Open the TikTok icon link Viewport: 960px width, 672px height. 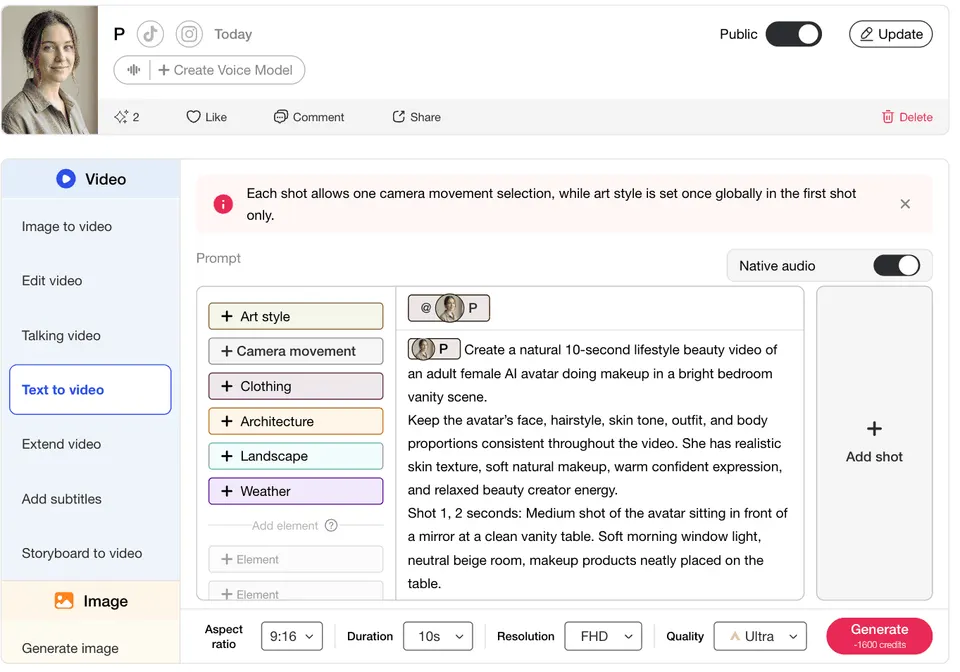[150, 34]
